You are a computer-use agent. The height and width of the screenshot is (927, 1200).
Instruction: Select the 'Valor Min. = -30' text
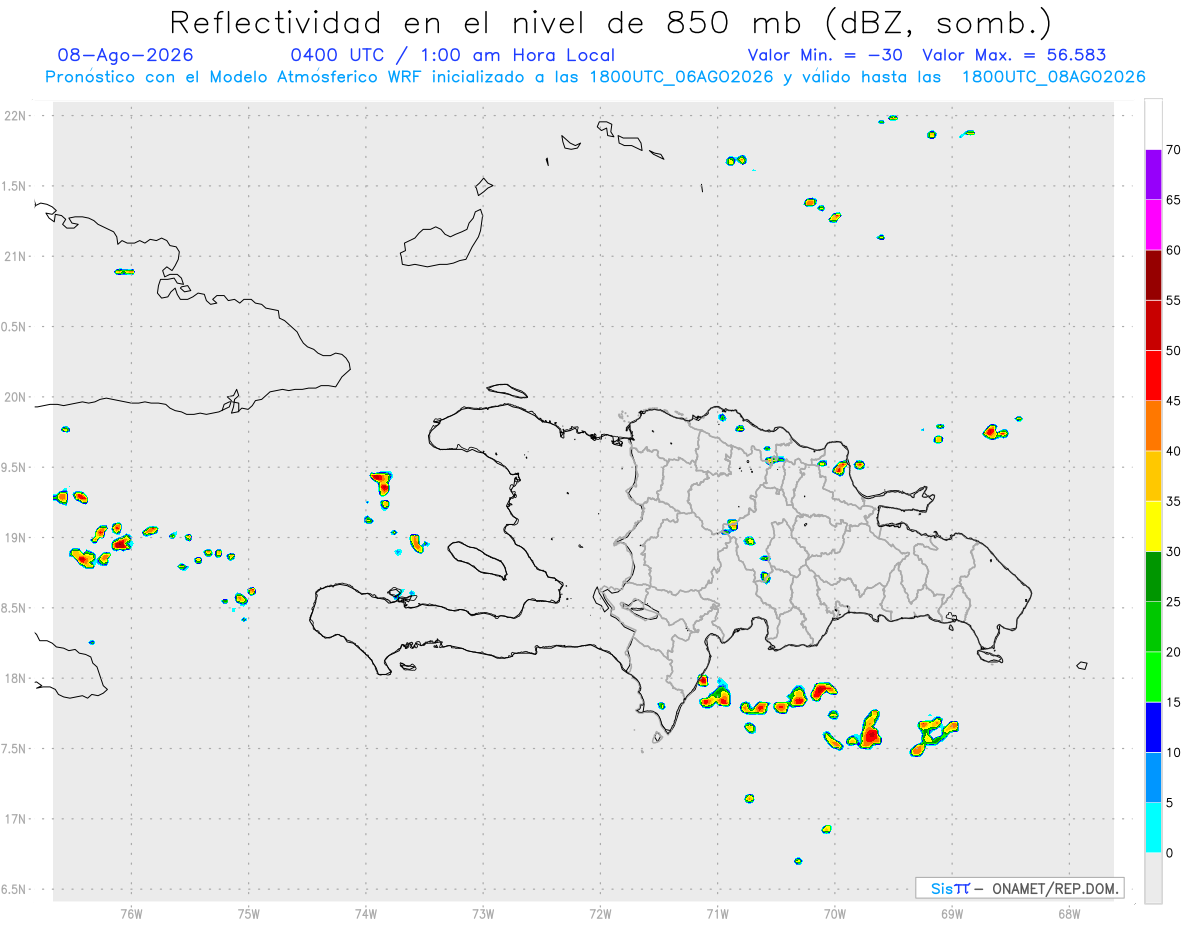(825, 55)
